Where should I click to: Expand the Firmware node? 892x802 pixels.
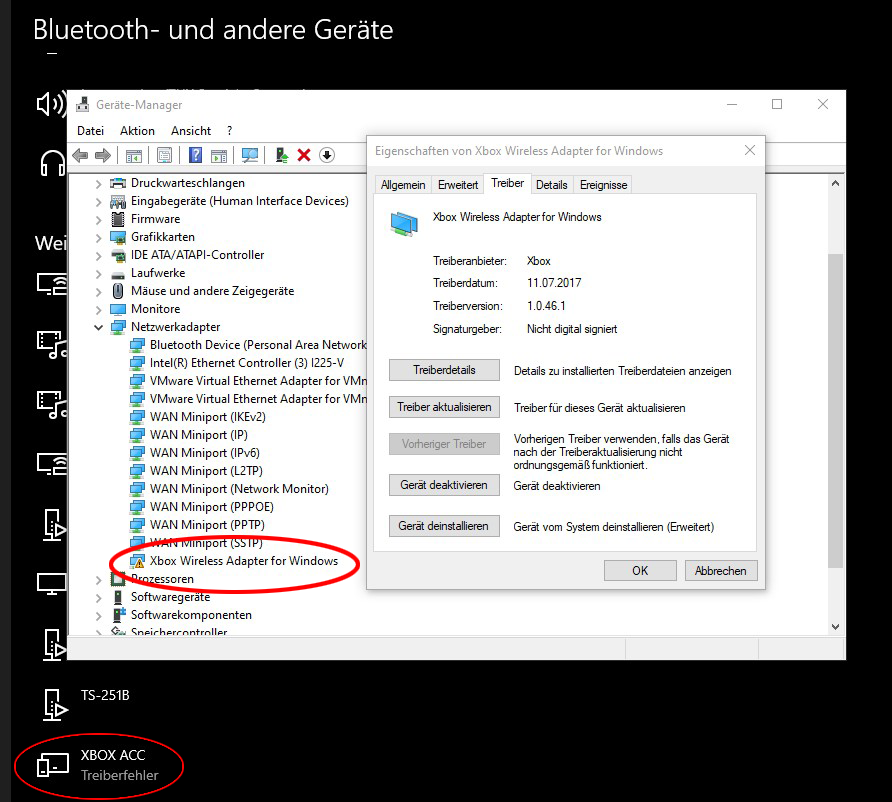point(98,220)
